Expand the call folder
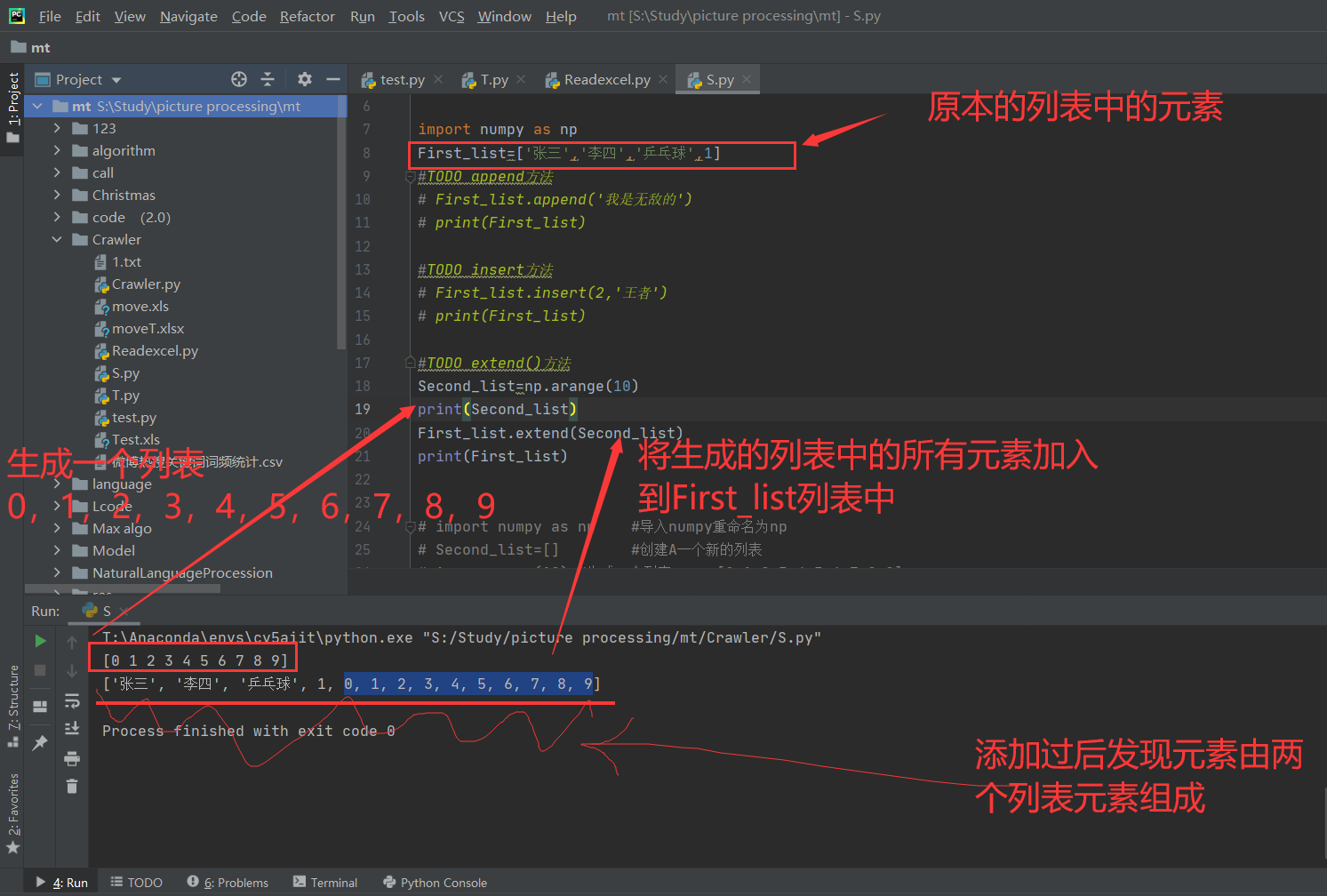 [x=57, y=172]
